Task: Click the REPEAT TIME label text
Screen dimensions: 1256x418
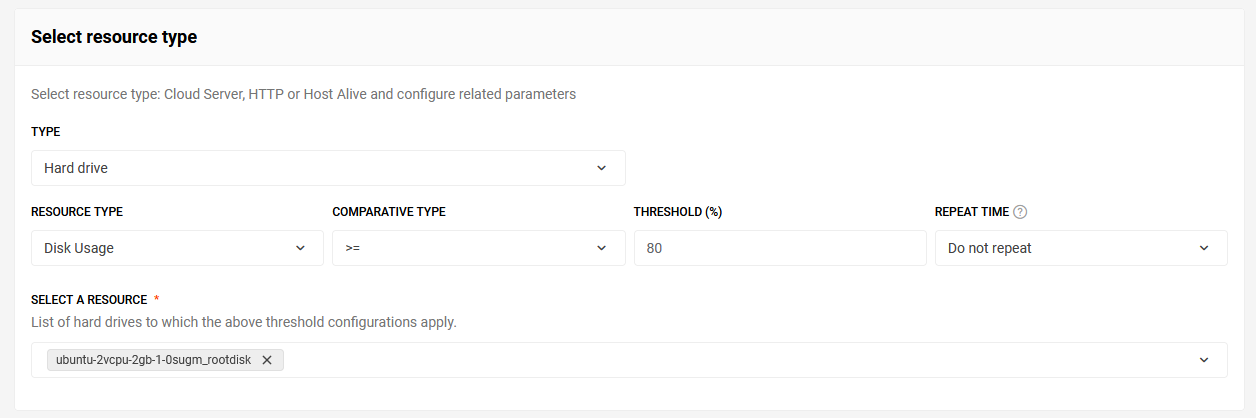Action: [971, 212]
